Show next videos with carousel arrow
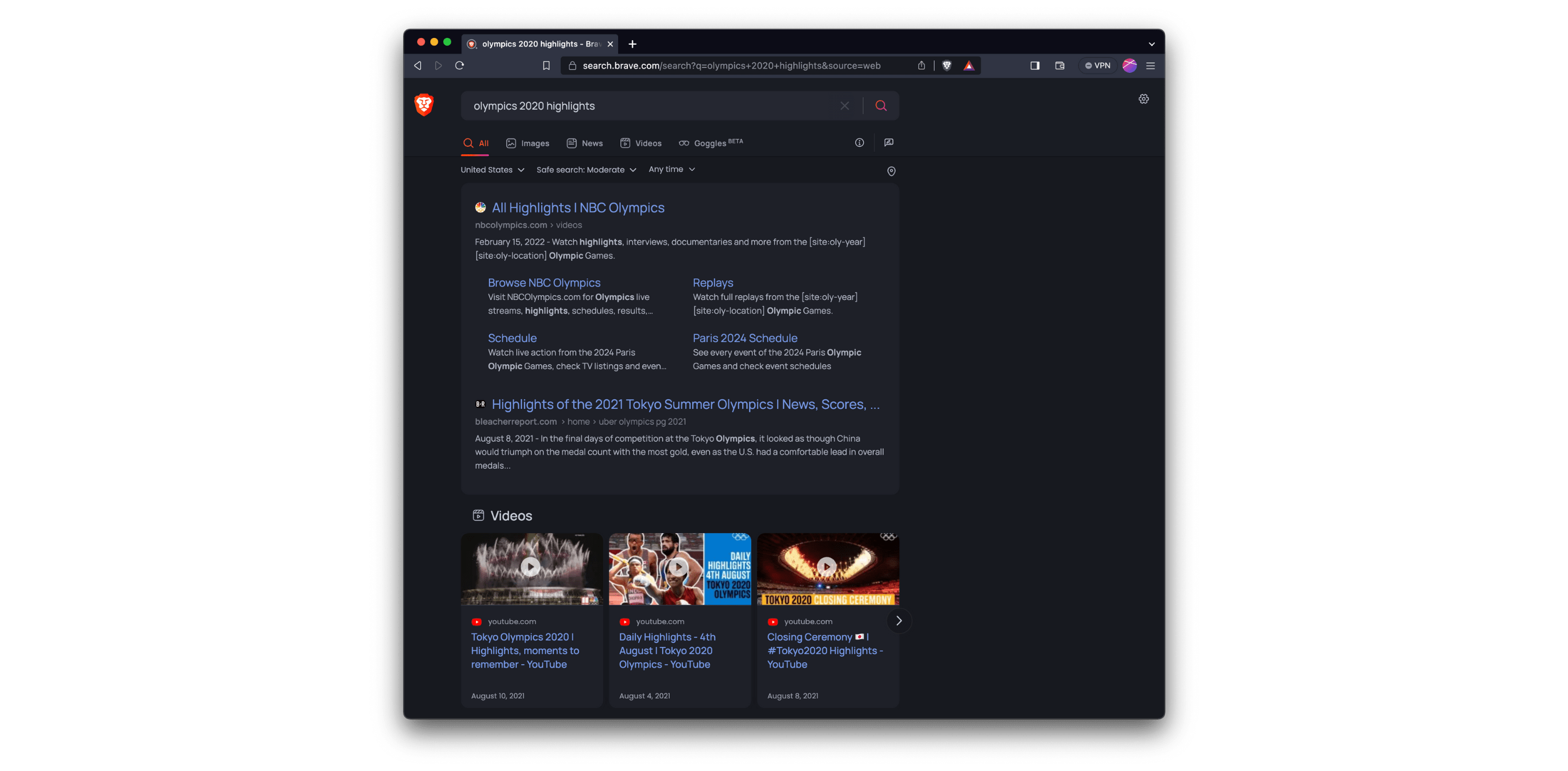This screenshot has height=771, width=1568. [x=898, y=621]
